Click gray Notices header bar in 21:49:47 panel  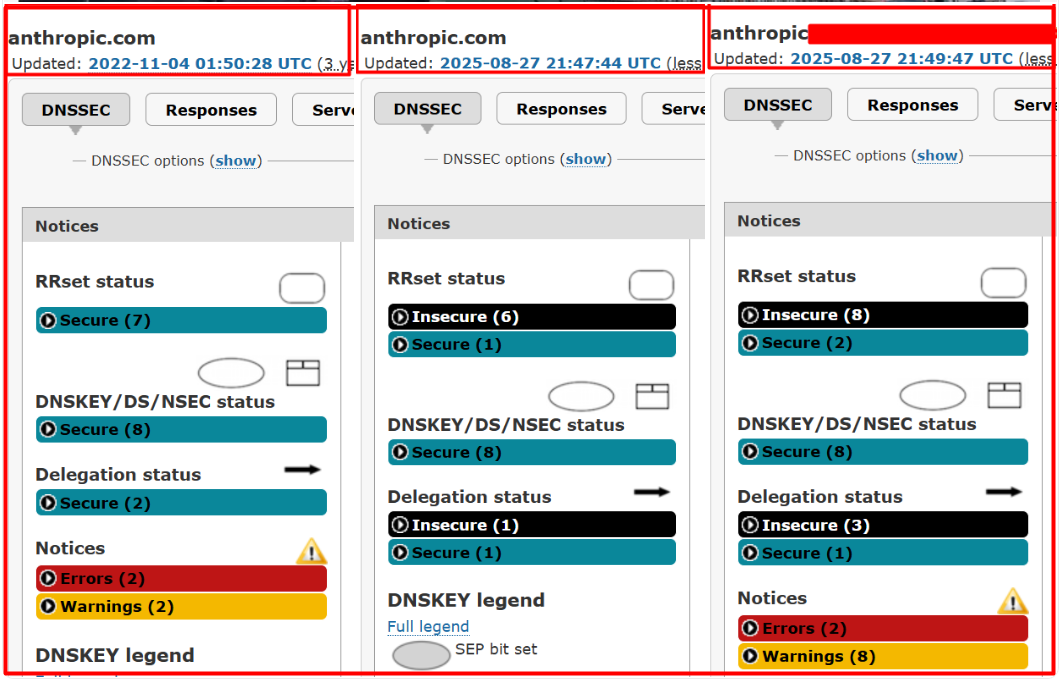[889, 220]
